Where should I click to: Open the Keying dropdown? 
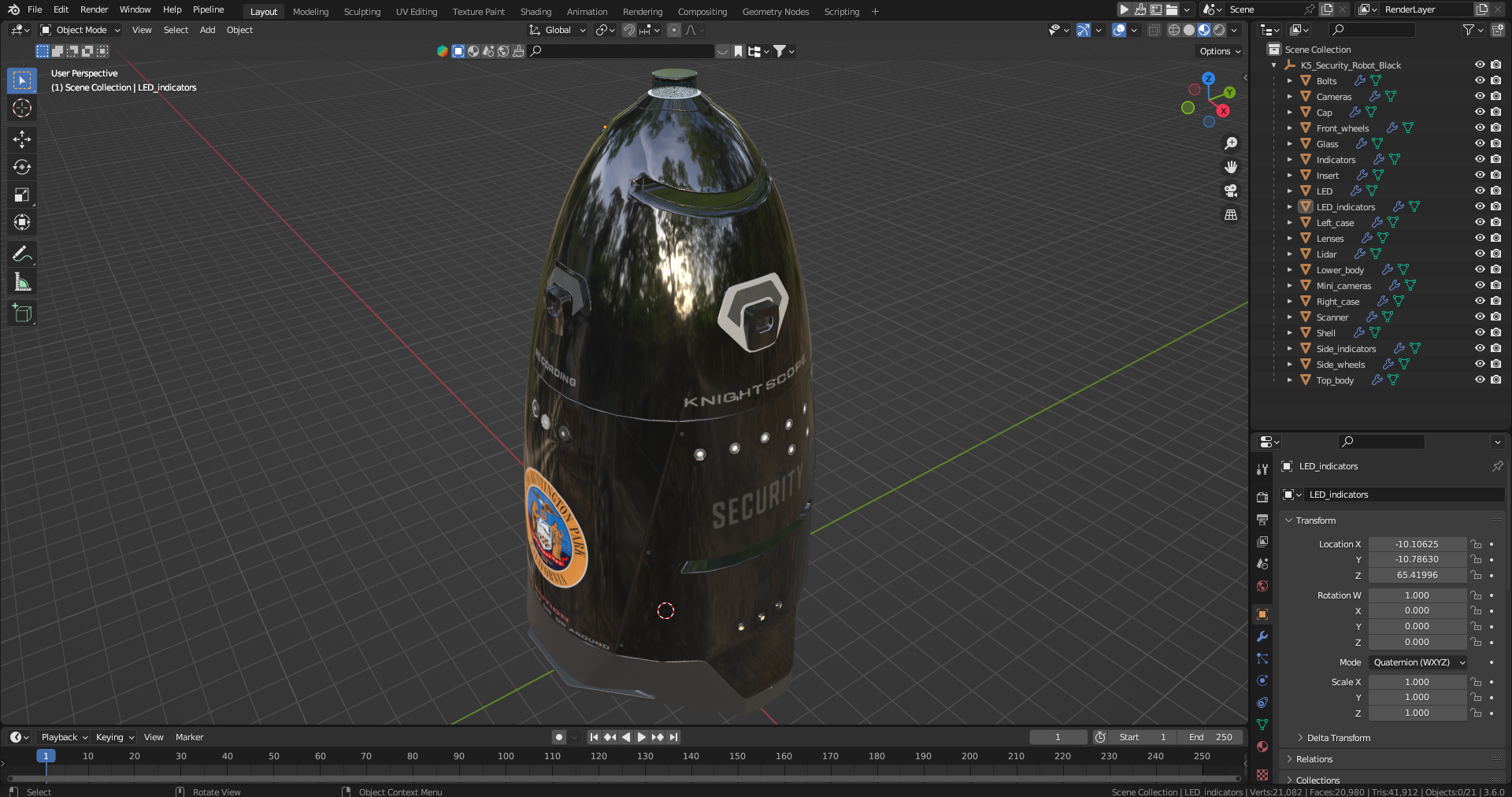click(x=114, y=737)
